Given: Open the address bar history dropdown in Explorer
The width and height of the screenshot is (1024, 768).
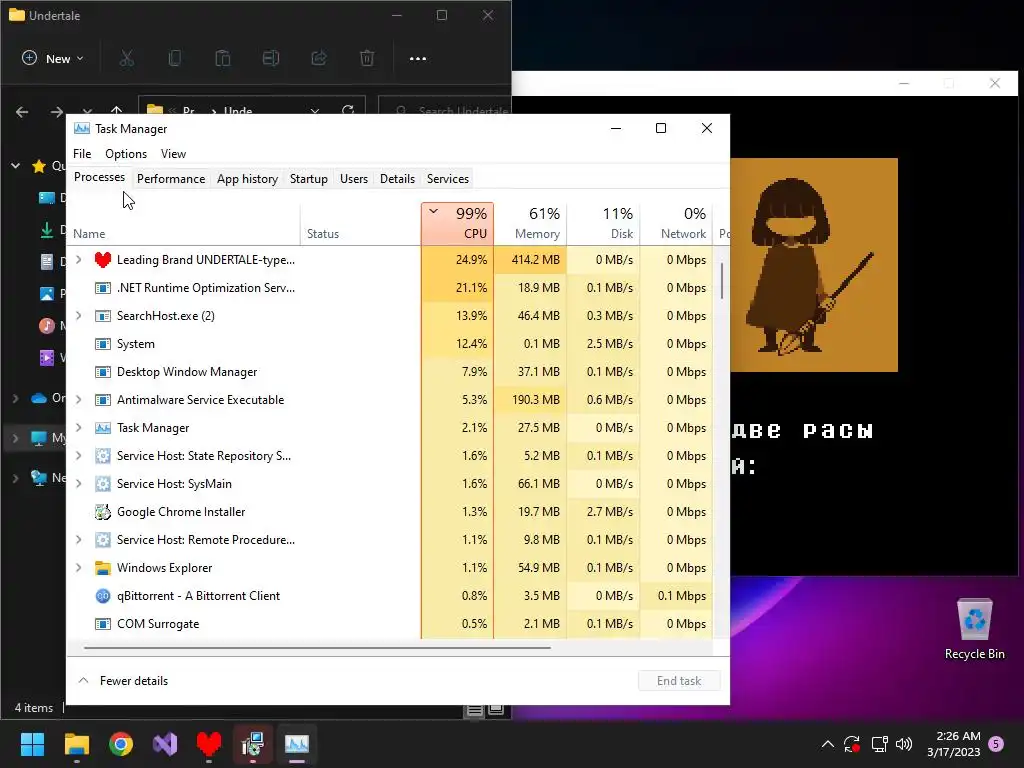Looking at the screenshot, I should [x=315, y=111].
